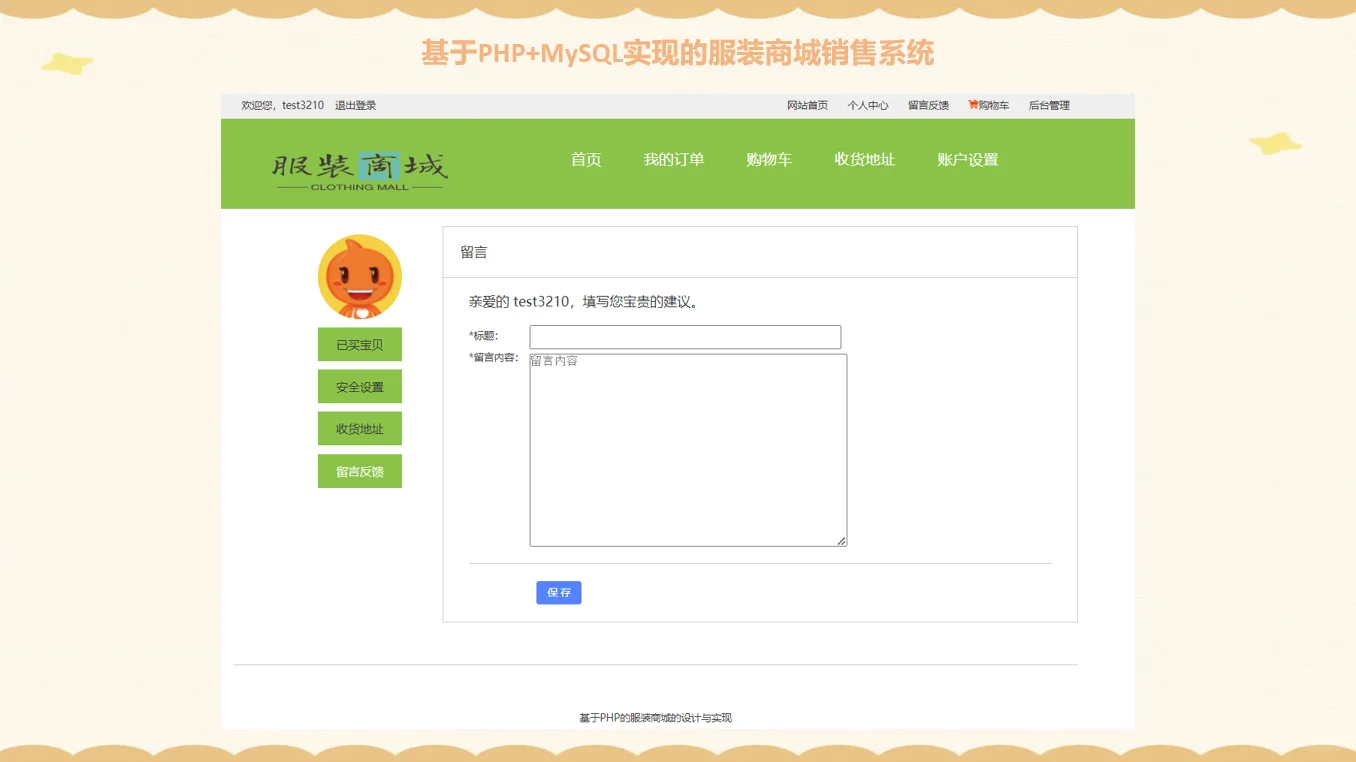1356x762 pixels.
Task: Select the 已买宝贝 sidebar item
Action: 359,343
